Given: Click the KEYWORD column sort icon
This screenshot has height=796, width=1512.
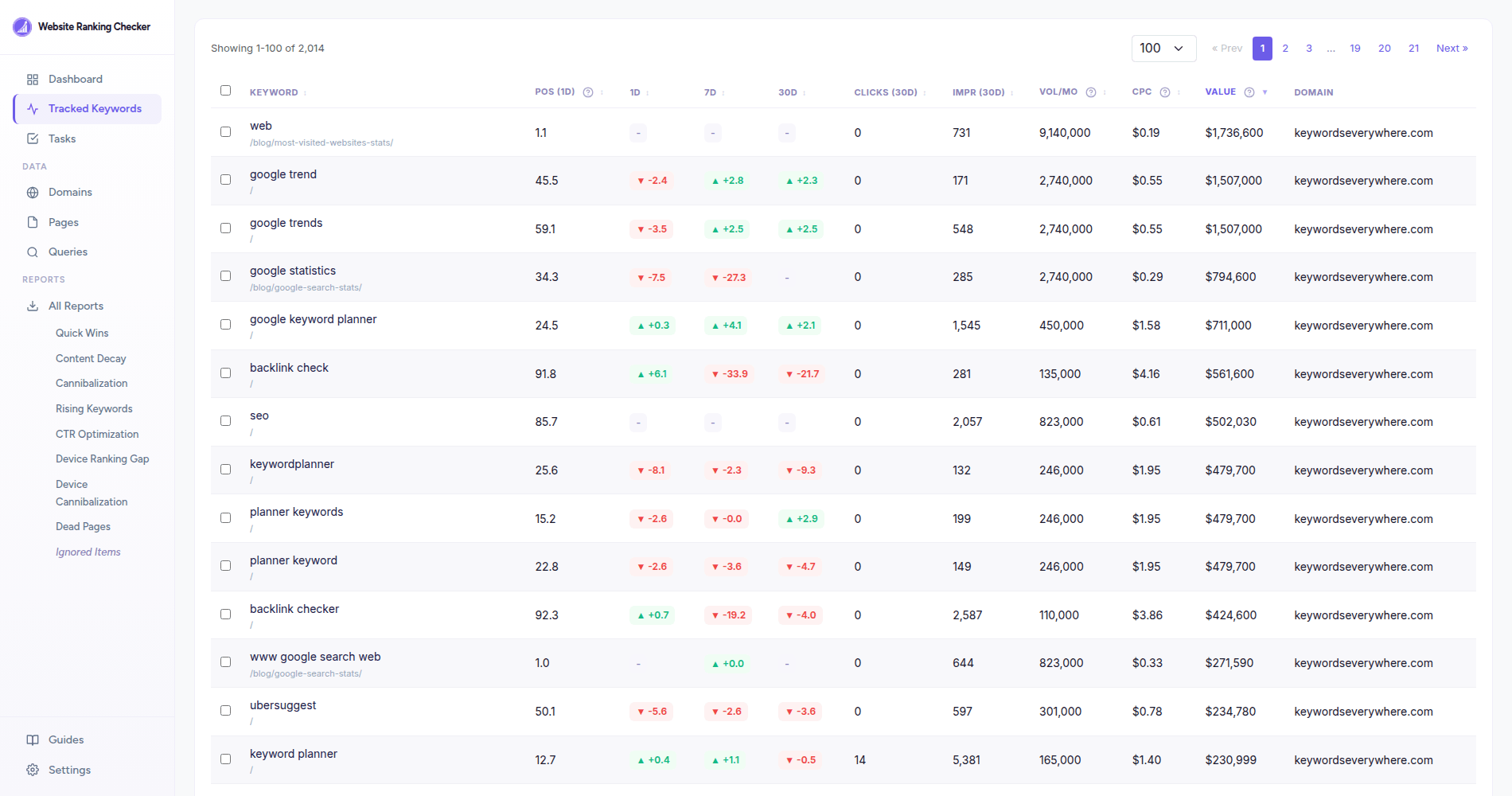Looking at the screenshot, I should click(305, 93).
